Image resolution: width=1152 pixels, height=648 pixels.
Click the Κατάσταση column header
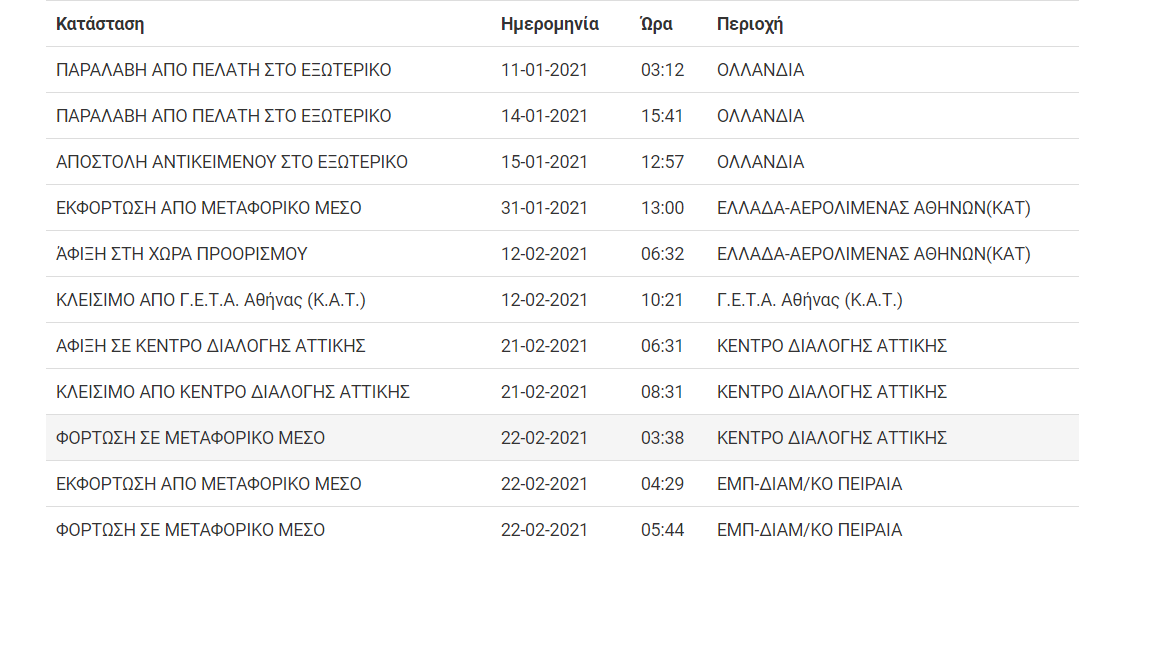click(x=100, y=24)
